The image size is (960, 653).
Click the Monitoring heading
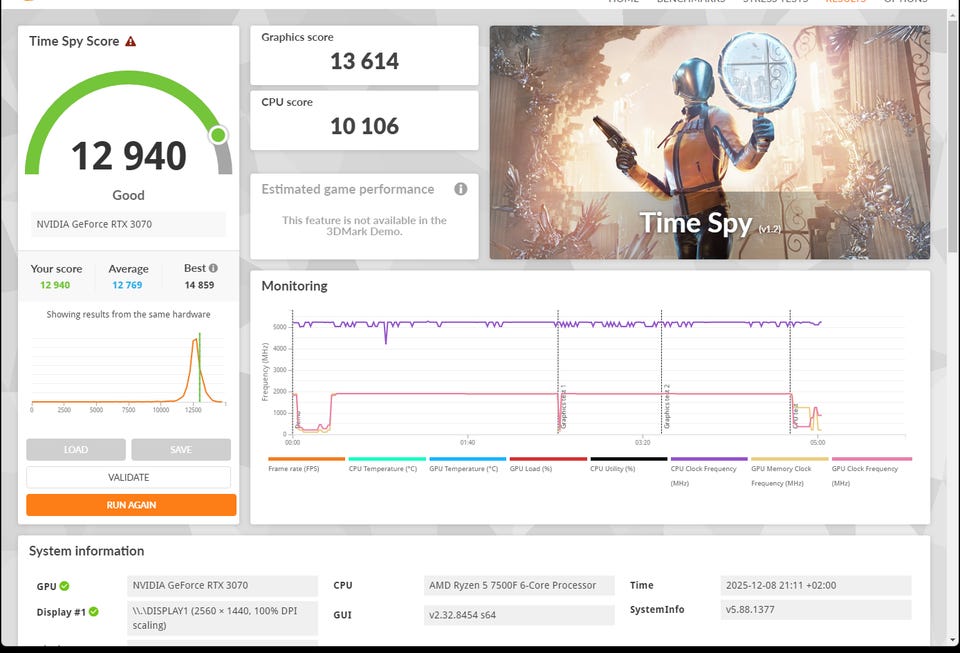click(294, 286)
